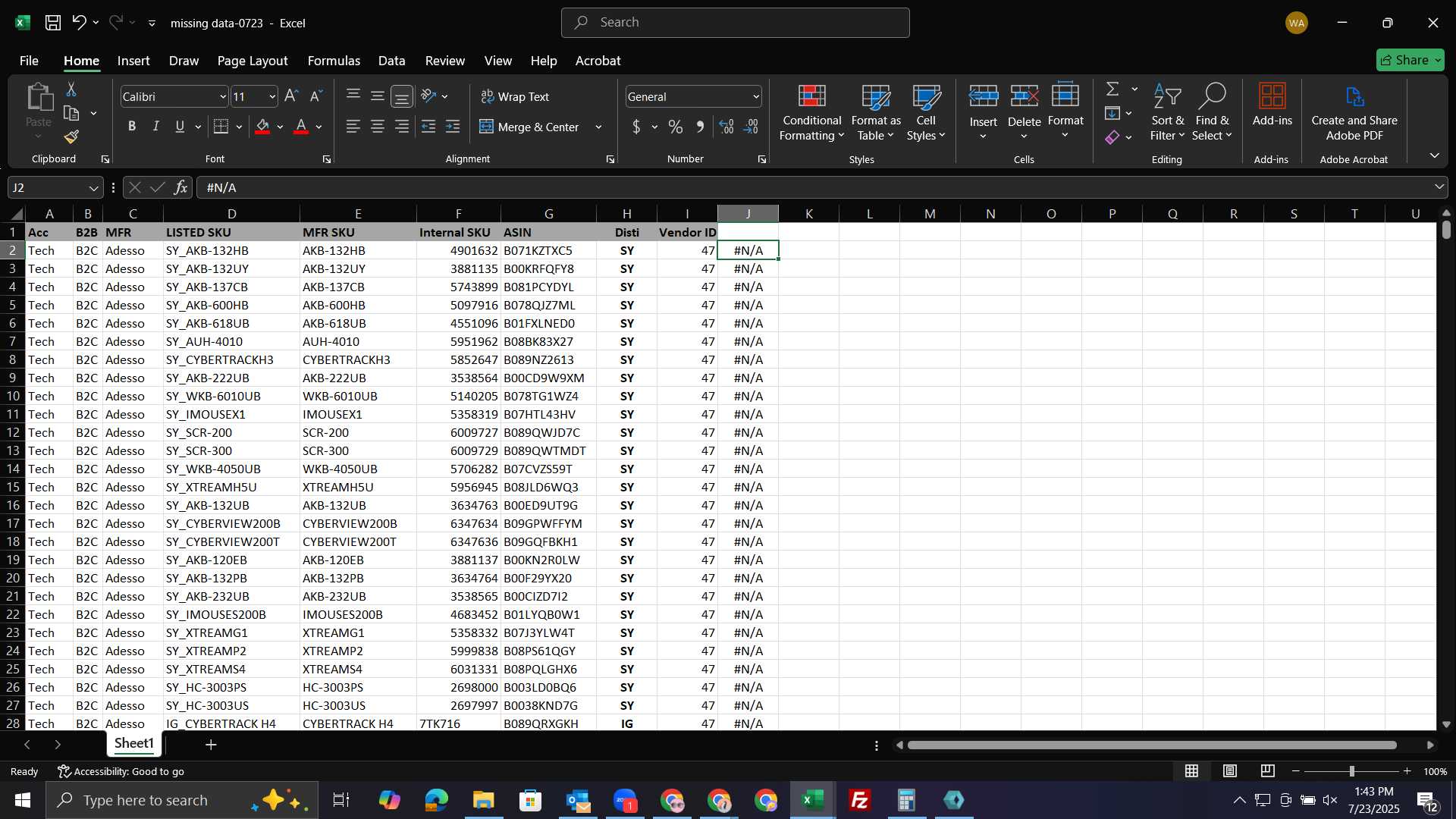
Task: Click the Format Painter brush icon
Action: point(71,136)
